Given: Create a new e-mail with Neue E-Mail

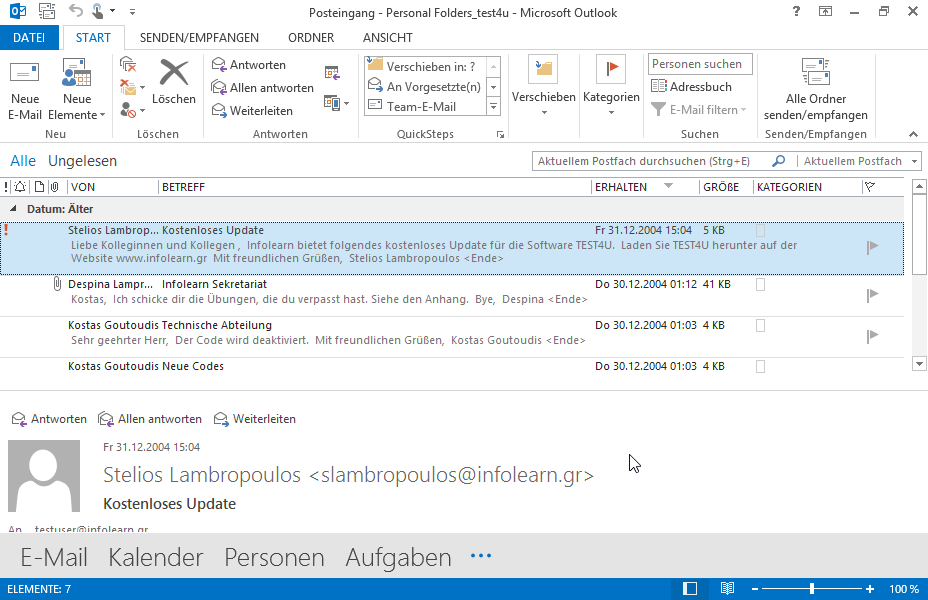Looking at the screenshot, I should pyautogui.click(x=25, y=90).
